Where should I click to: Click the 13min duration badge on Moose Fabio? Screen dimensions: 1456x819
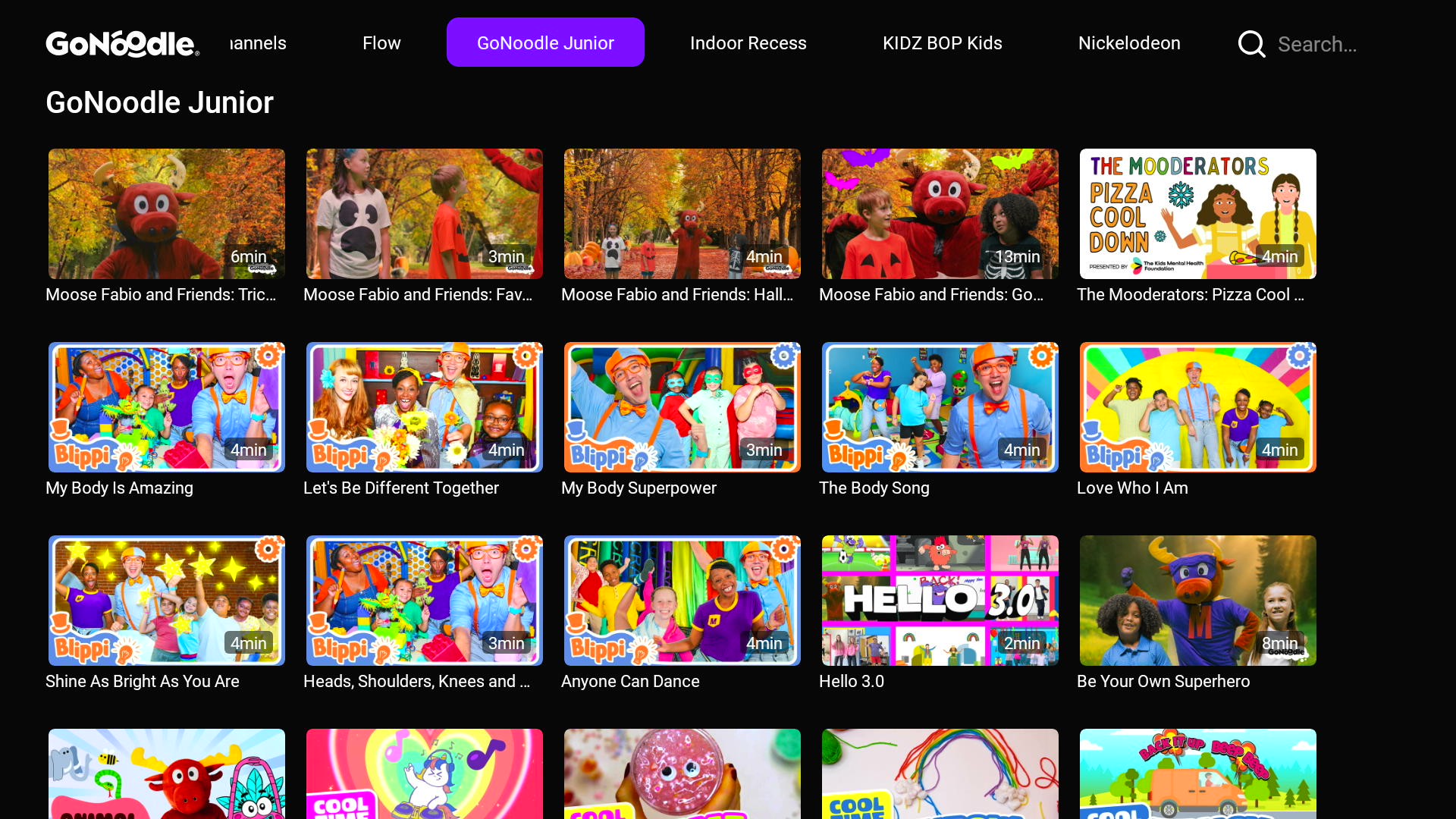click(1019, 256)
